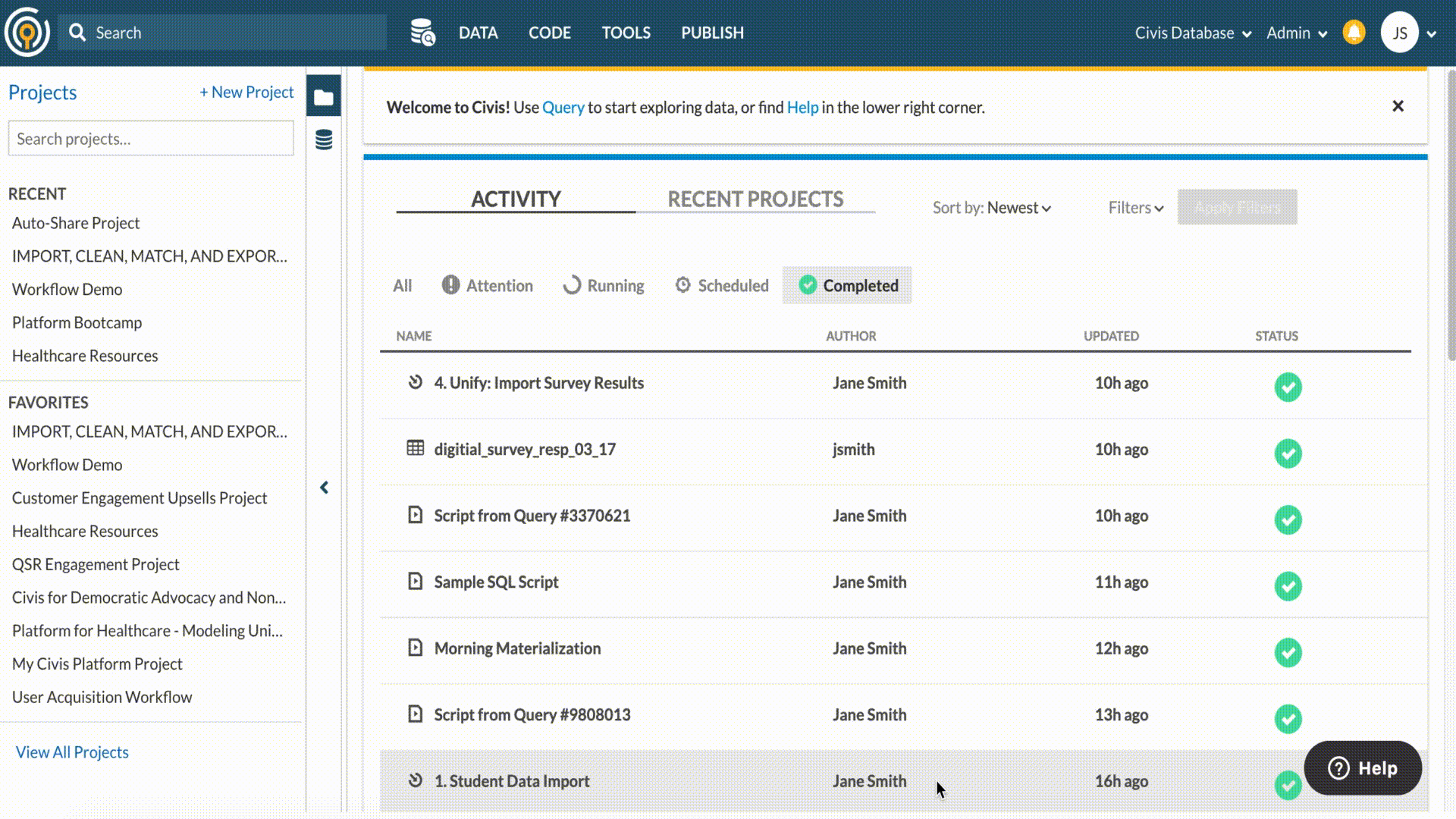Viewport: 1456px width, 819px height.
Task: Click the Attention exclamation icon
Action: (450, 284)
